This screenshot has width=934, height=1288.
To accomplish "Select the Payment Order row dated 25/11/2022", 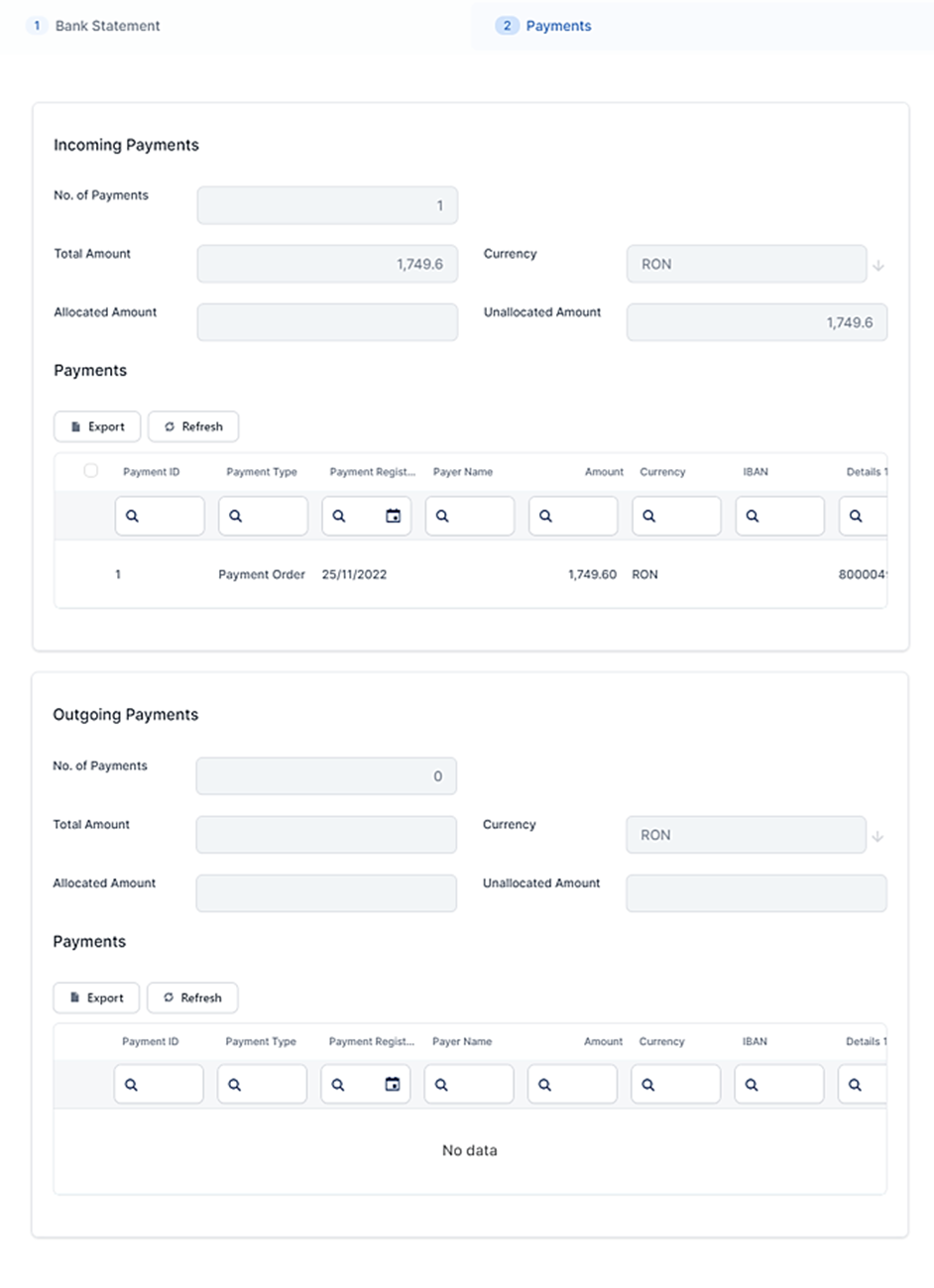I will 262,575.
